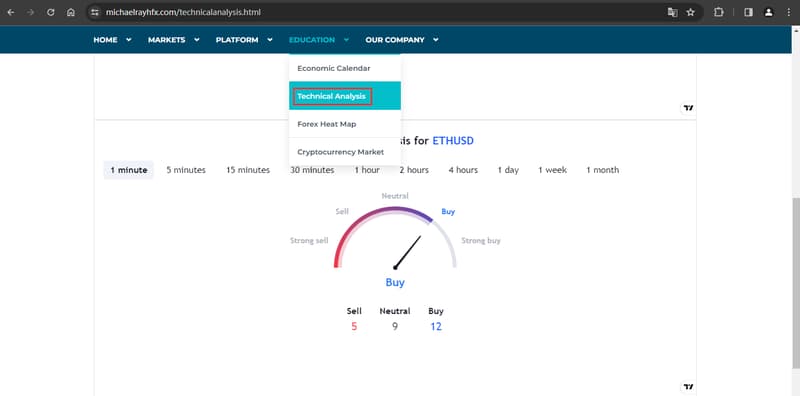
Task: Click the gauge needle dial
Action: pyautogui.click(x=408, y=252)
